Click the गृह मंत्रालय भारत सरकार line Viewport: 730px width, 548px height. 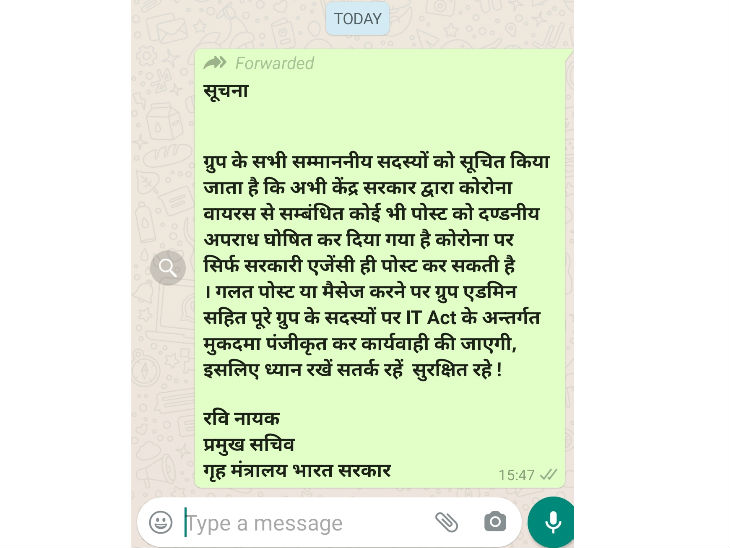(x=297, y=471)
